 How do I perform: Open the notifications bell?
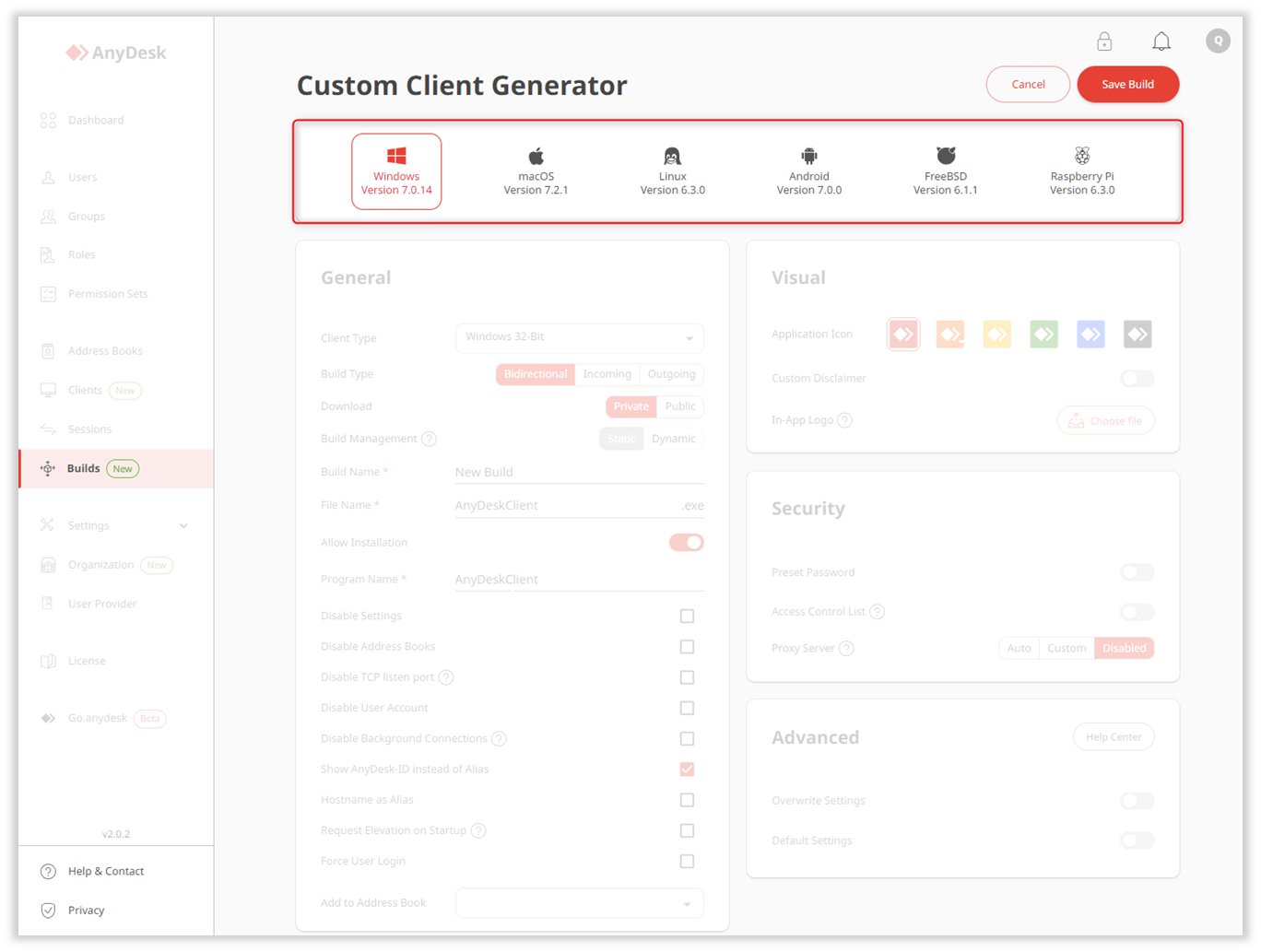[x=1161, y=41]
